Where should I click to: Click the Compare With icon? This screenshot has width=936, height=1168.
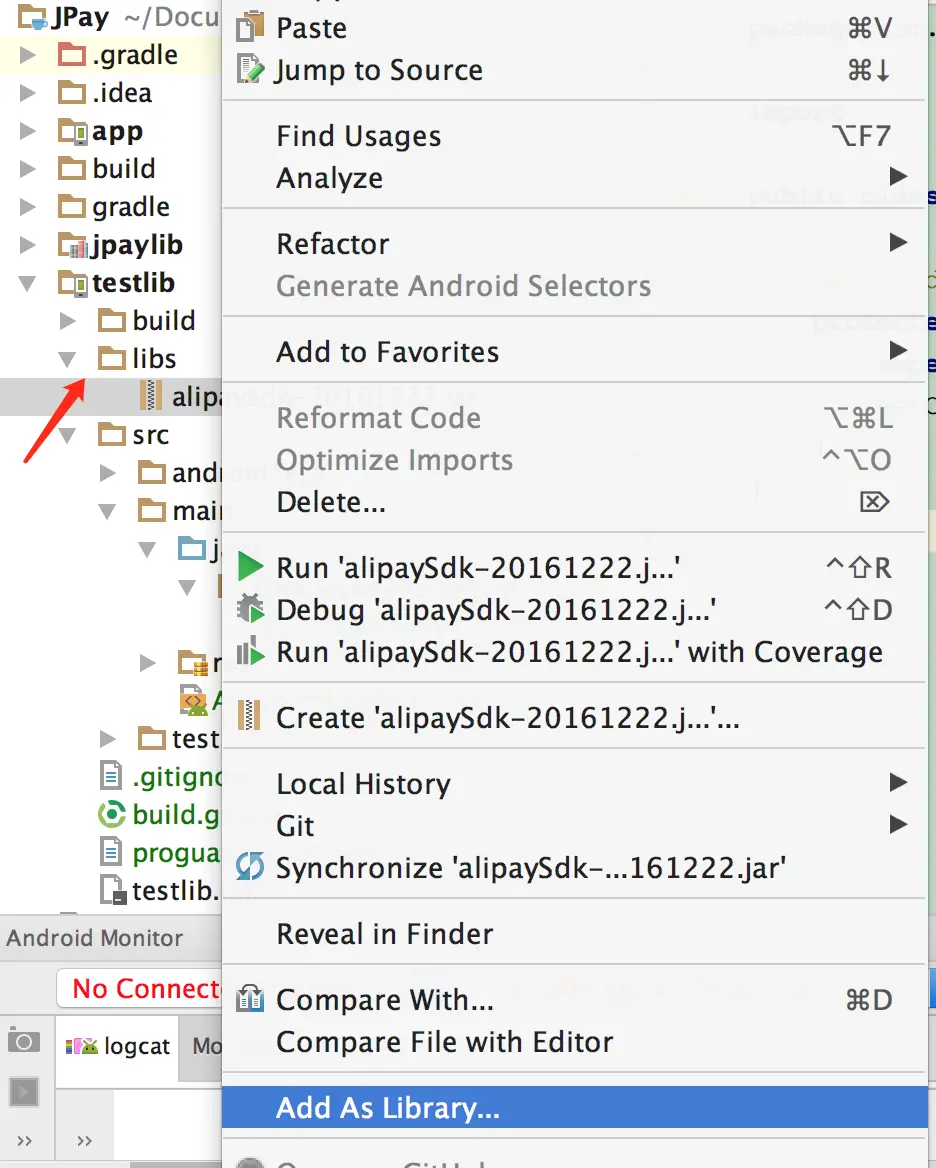250,998
